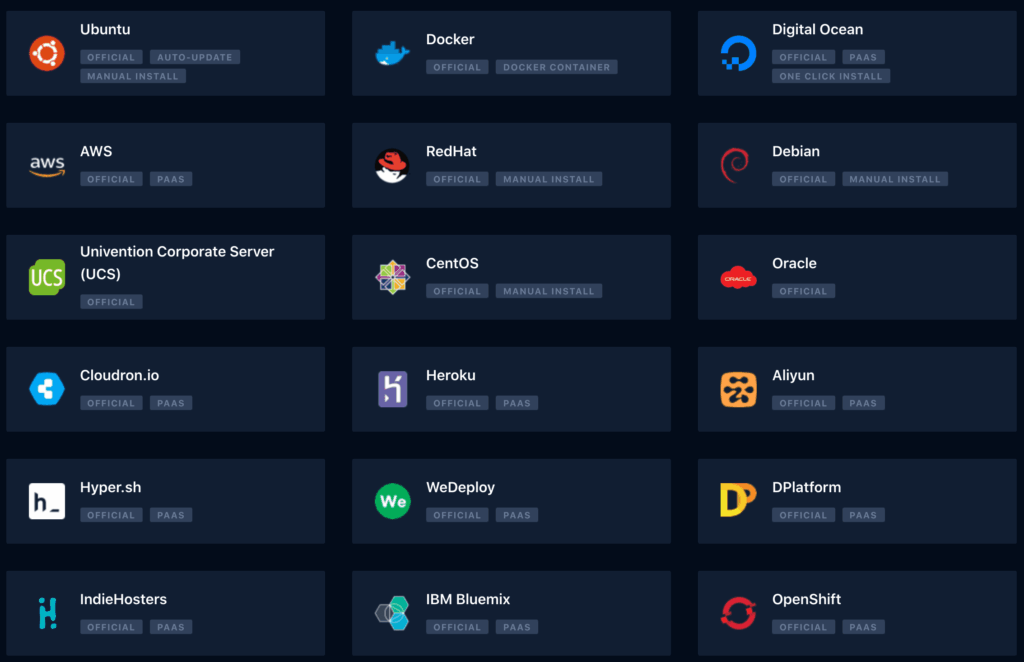This screenshot has height=662, width=1024.
Task: Select the Digital Ocean logo icon
Action: click(738, 53)
